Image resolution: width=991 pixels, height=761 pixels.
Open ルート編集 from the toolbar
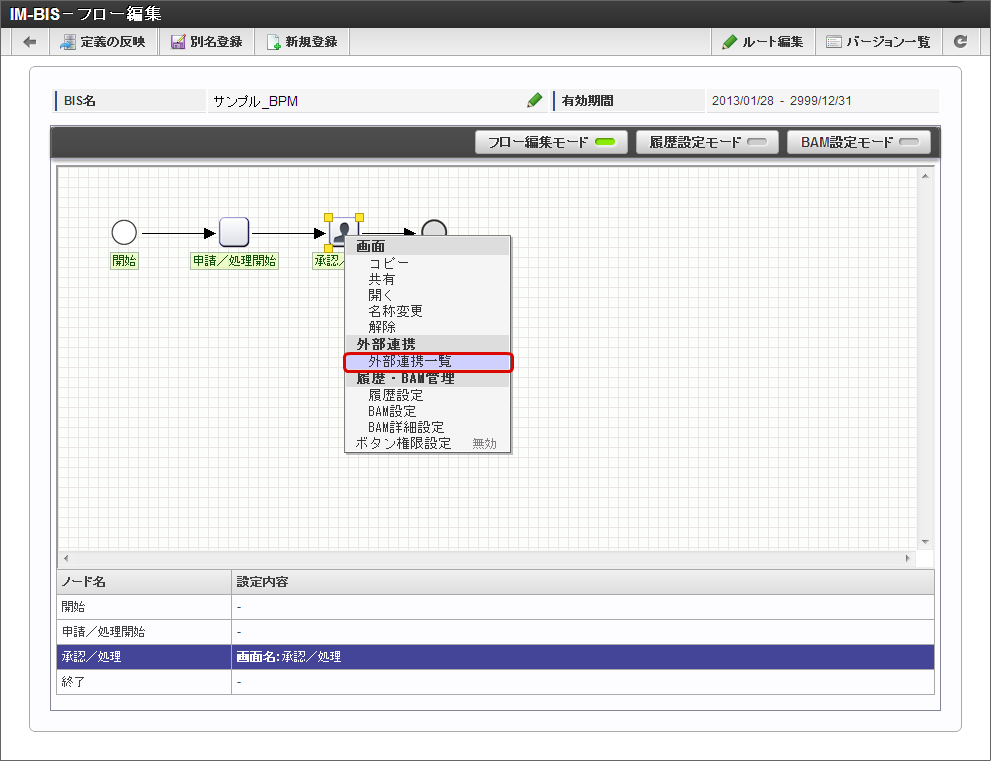point(763,42)
